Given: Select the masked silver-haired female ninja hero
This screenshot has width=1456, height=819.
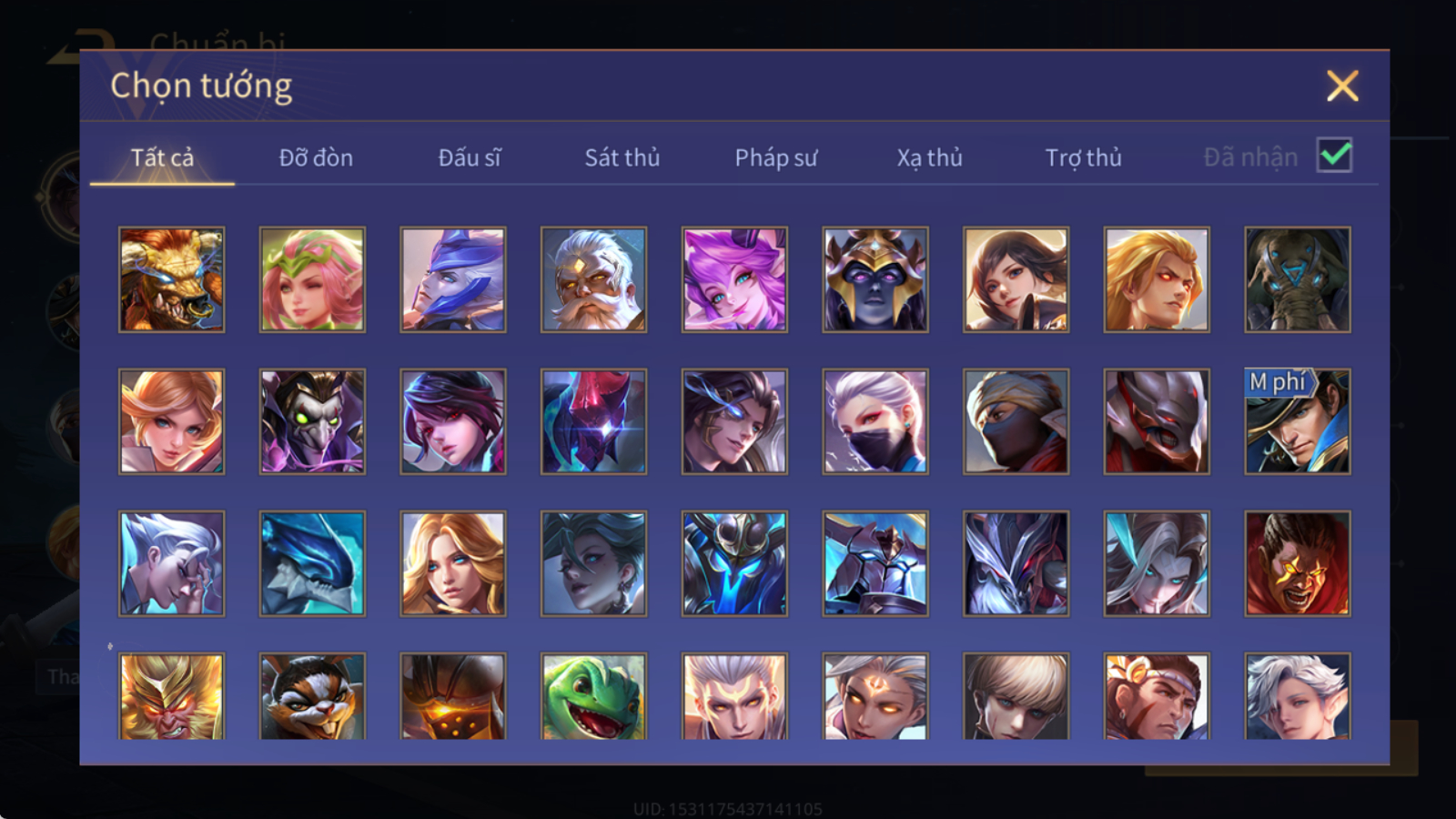Looking at the screenshot, I should [x=875, y=421].
